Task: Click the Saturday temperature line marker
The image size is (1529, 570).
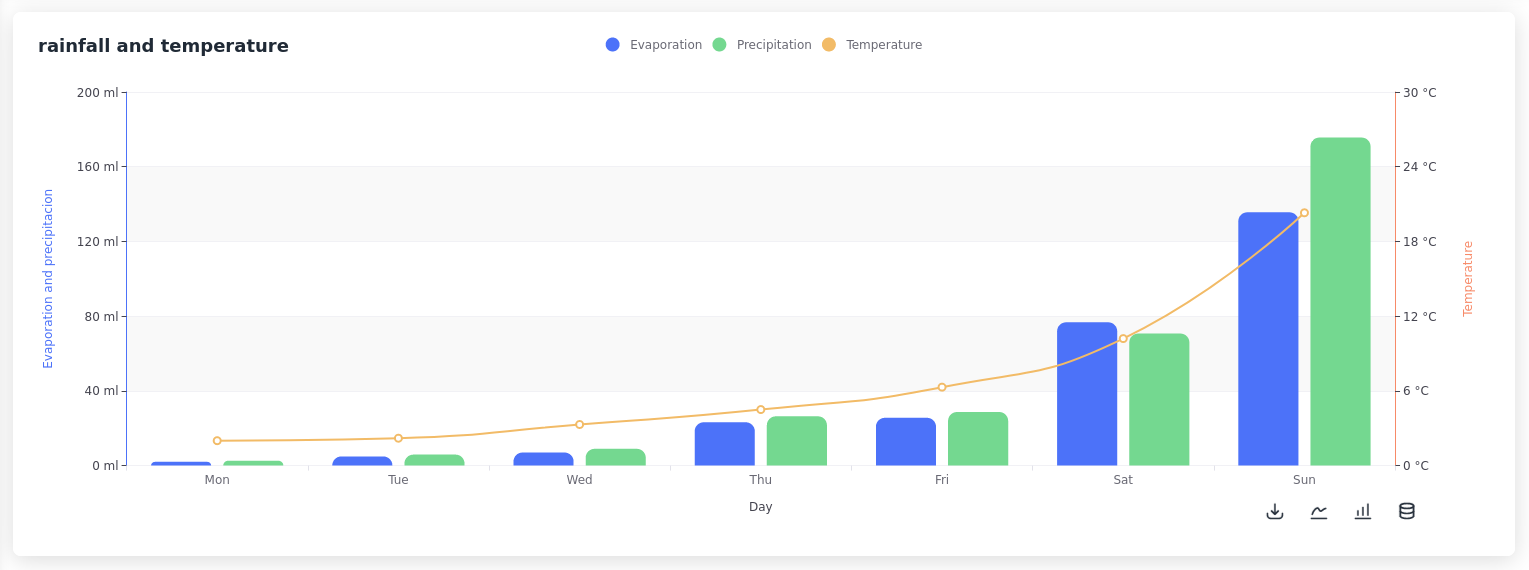Action: click(x=1123, y=339)
